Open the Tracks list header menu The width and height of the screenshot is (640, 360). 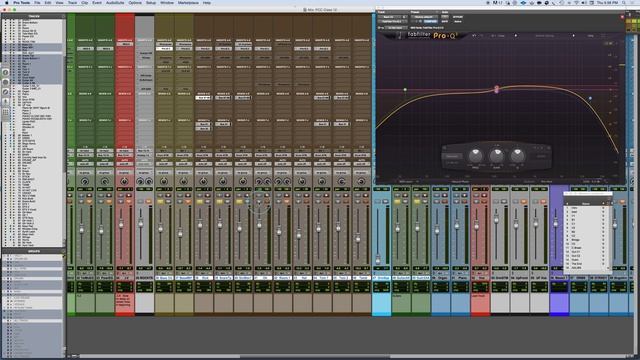(33, 16)
